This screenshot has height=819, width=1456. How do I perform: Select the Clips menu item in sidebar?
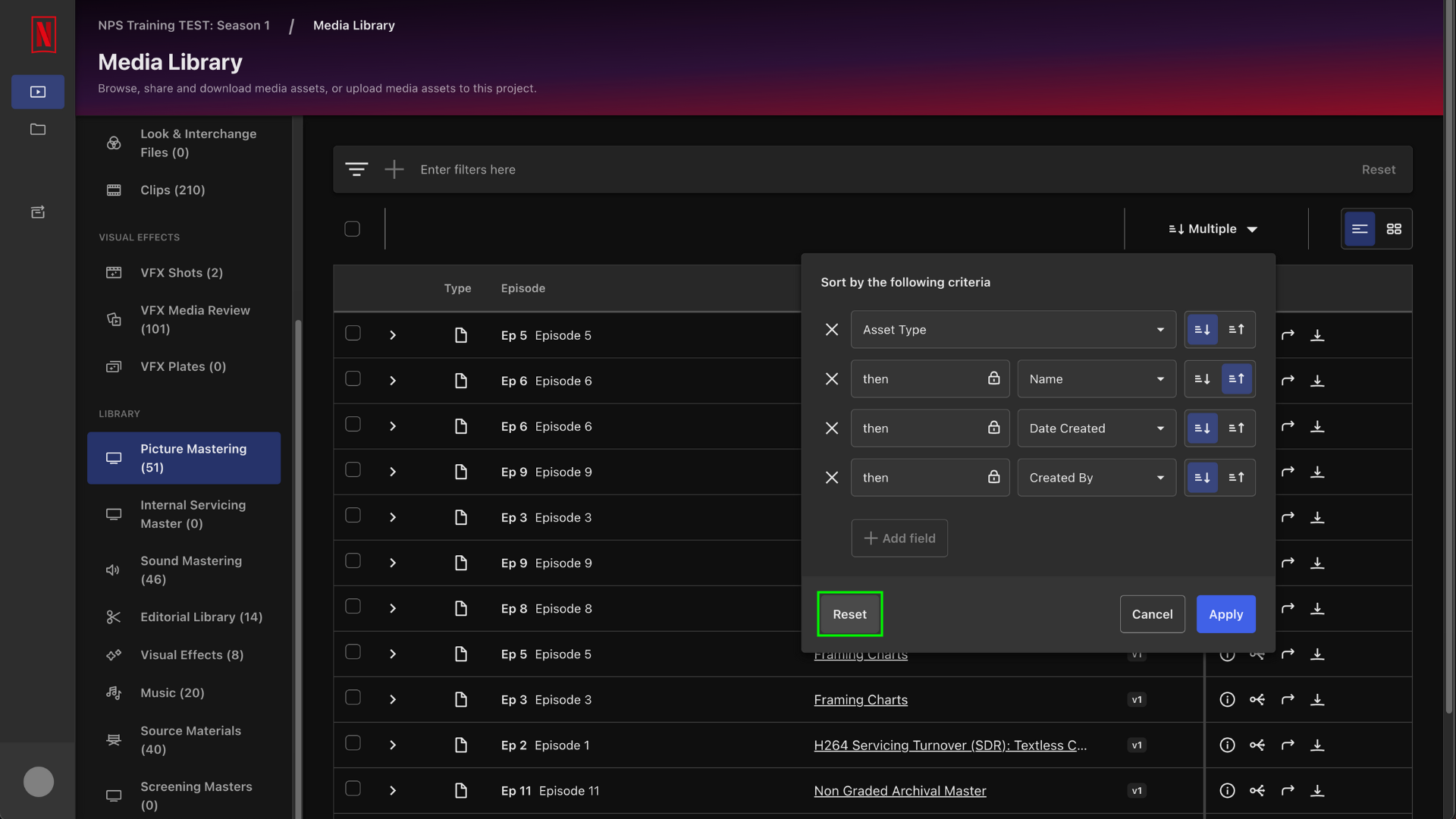(x=172, y=190)
